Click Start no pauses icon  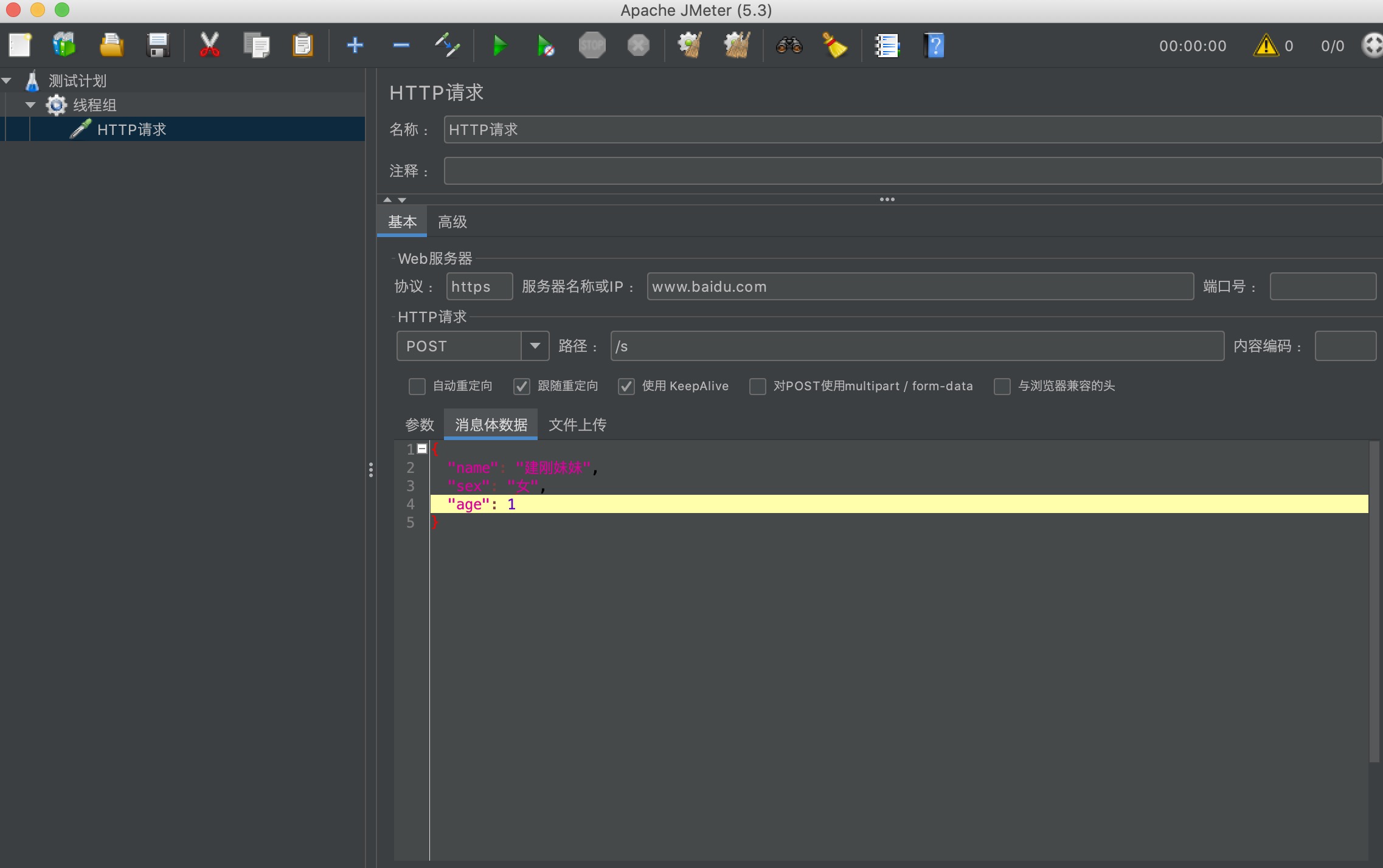point(546,46)
